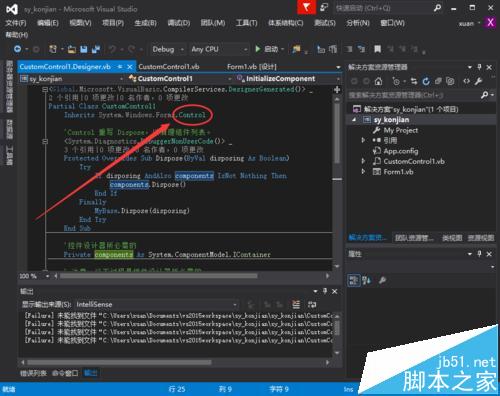Open the 工具(T) menu
This screenshot has height=396, width=500.
(x=247, y=23)
